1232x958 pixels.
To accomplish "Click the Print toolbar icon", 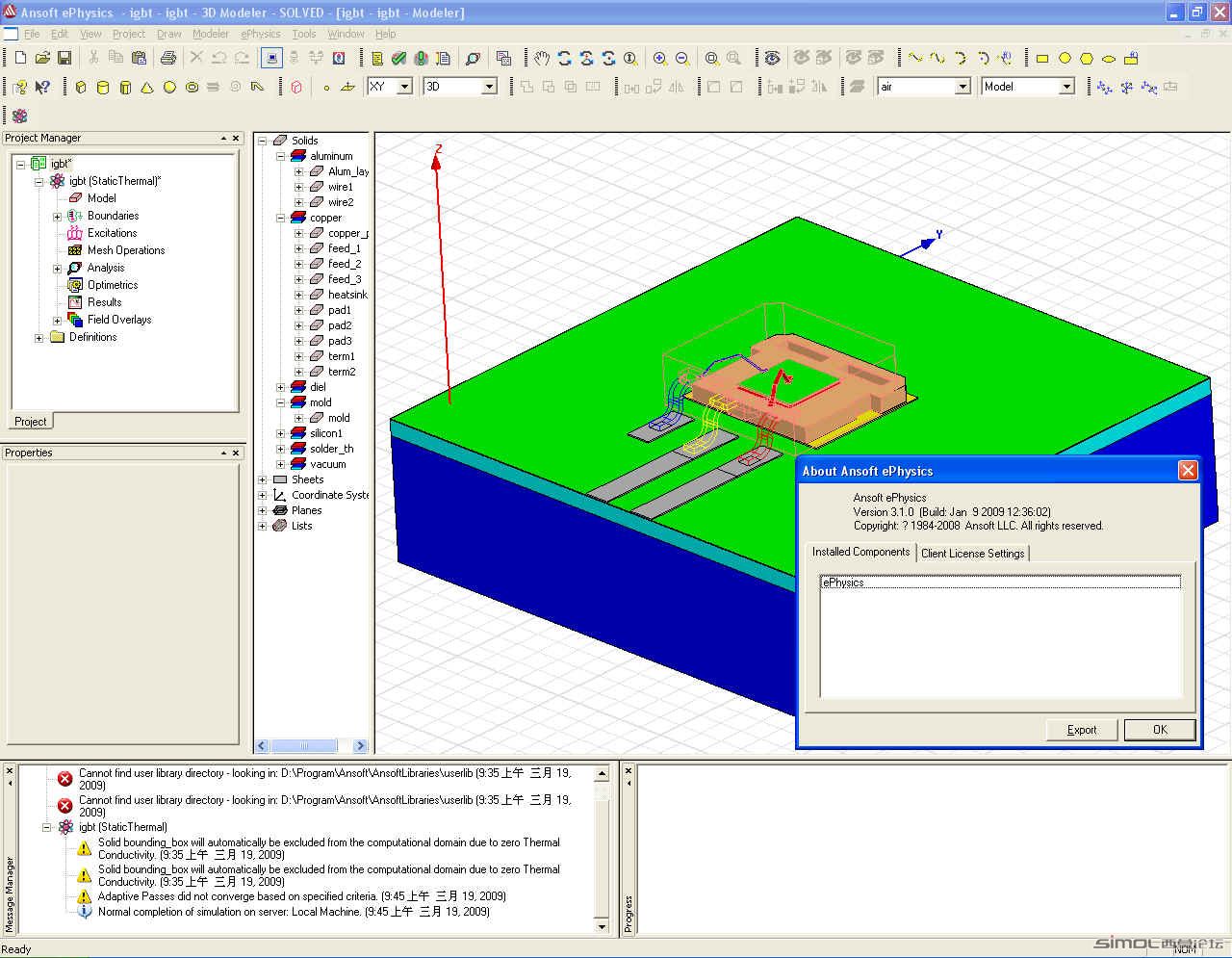I will point(168,59).
